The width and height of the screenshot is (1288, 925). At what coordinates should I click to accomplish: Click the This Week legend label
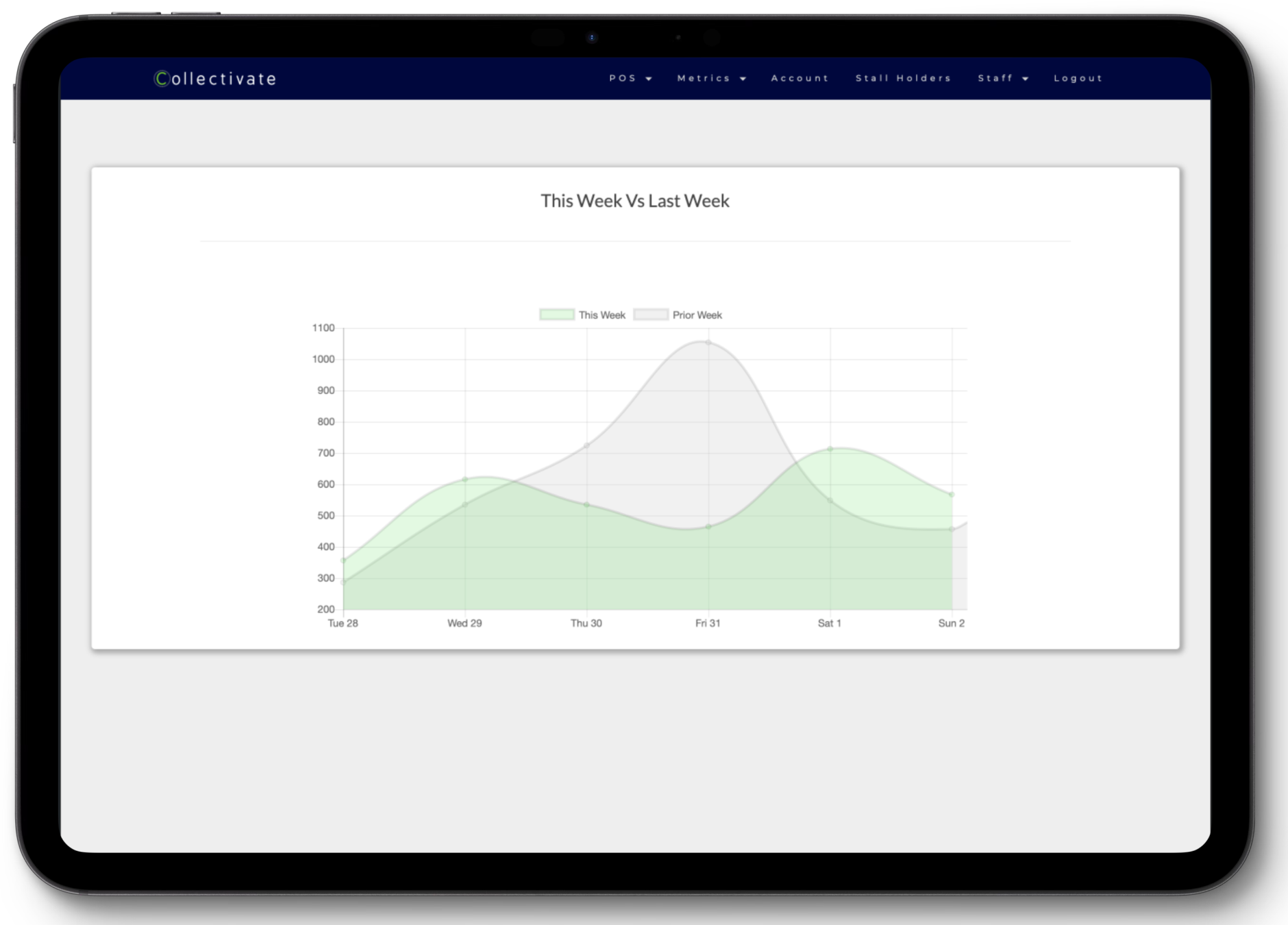click(x=602, y=315)
